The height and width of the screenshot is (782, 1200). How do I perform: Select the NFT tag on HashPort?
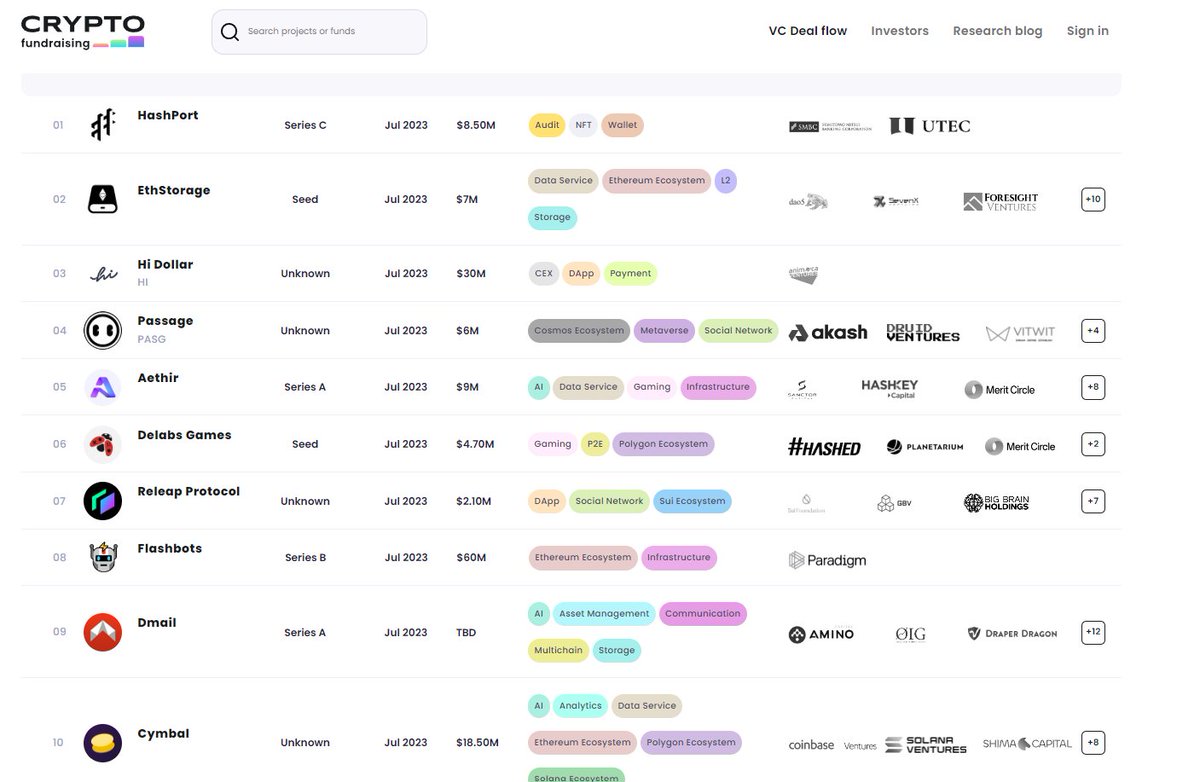583,125
